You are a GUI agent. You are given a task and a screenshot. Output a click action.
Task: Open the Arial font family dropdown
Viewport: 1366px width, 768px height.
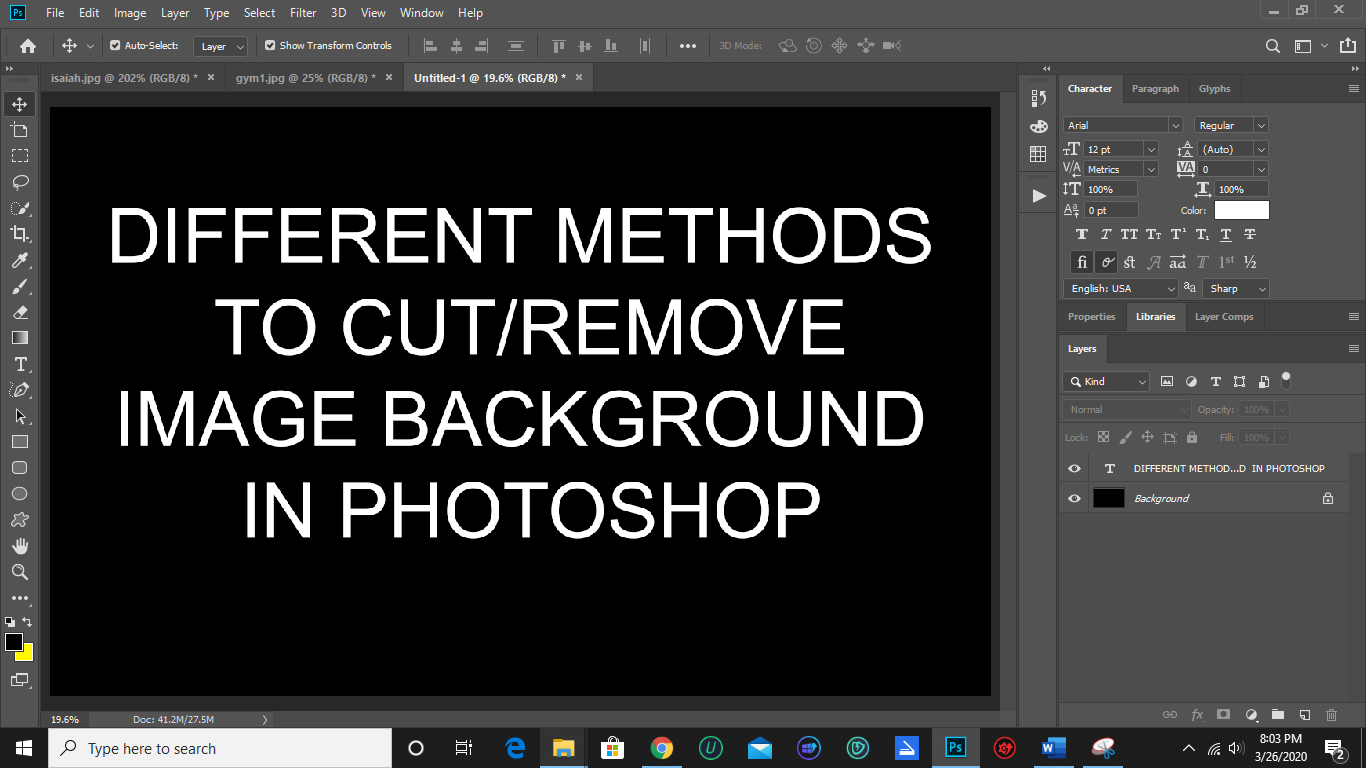coord(1123,125)
